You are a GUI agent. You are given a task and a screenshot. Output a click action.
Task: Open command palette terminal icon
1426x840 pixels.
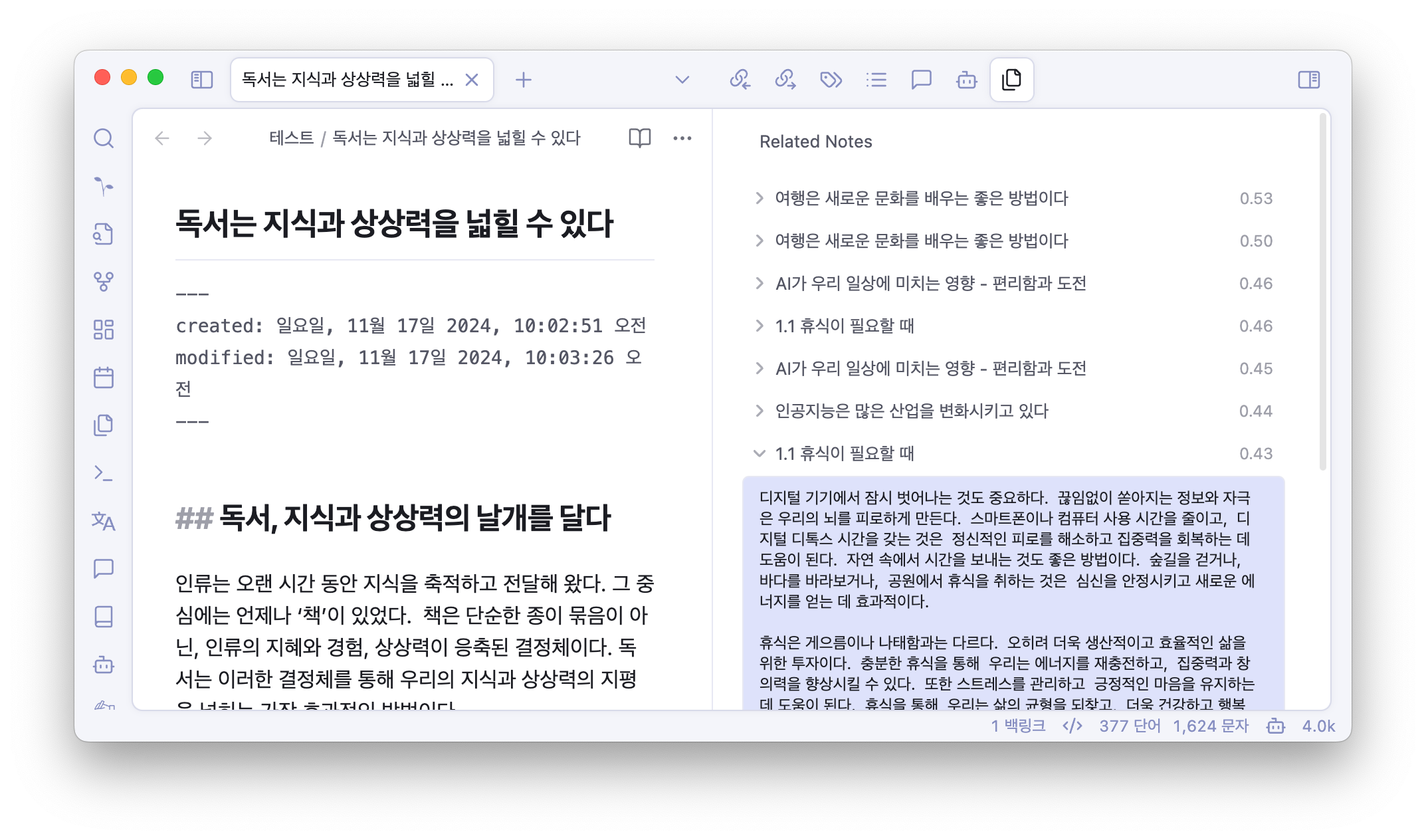[x=104, y=473]
